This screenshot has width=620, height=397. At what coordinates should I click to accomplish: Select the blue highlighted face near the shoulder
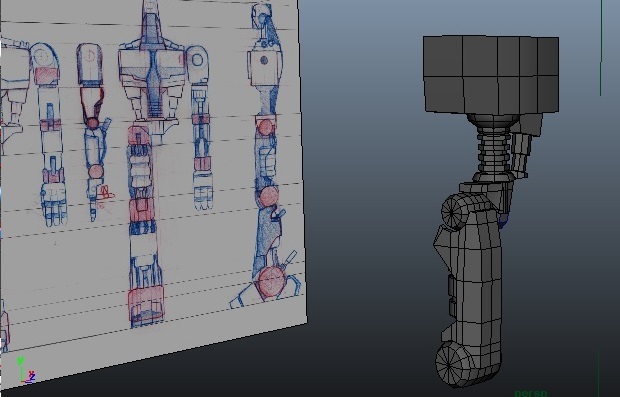(502, 221)
